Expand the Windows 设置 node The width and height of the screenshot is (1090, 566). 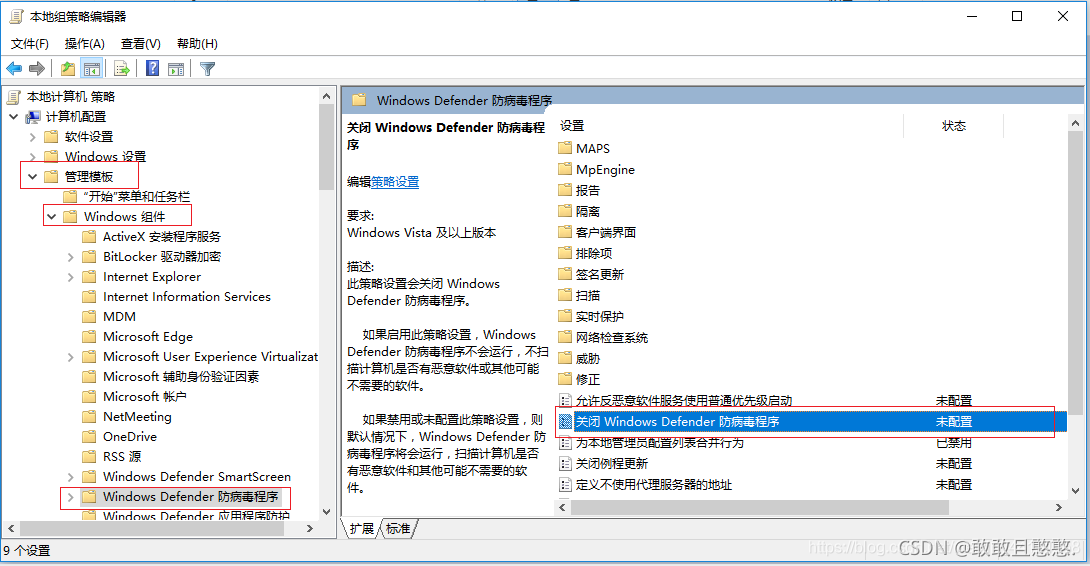tap(33, 156)
